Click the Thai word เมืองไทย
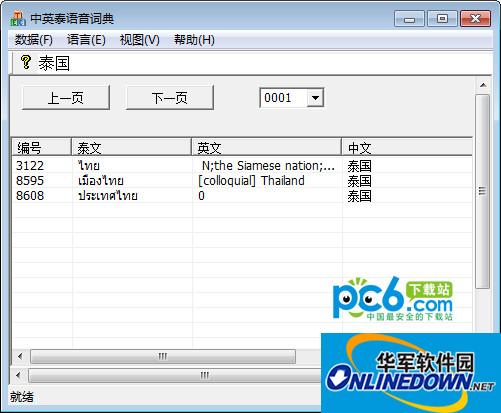 click(x=101, y=181)
